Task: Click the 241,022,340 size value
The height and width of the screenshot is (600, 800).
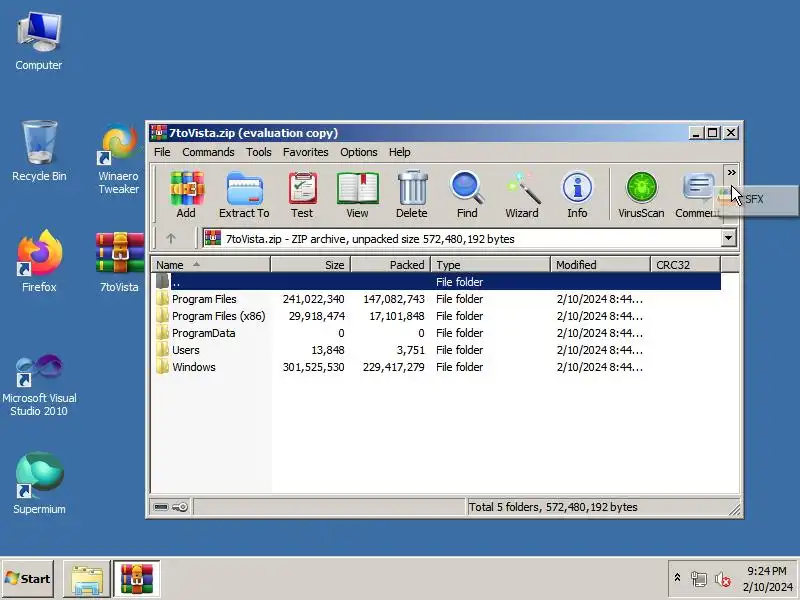Action: coord(313,299)
